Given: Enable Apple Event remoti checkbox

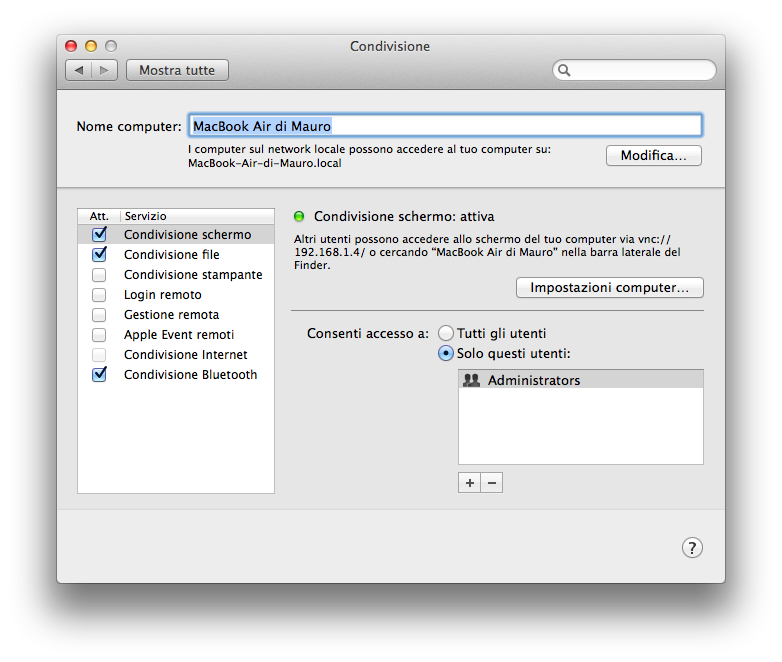Looking at the screenshot, I should (x=99, y=335).
